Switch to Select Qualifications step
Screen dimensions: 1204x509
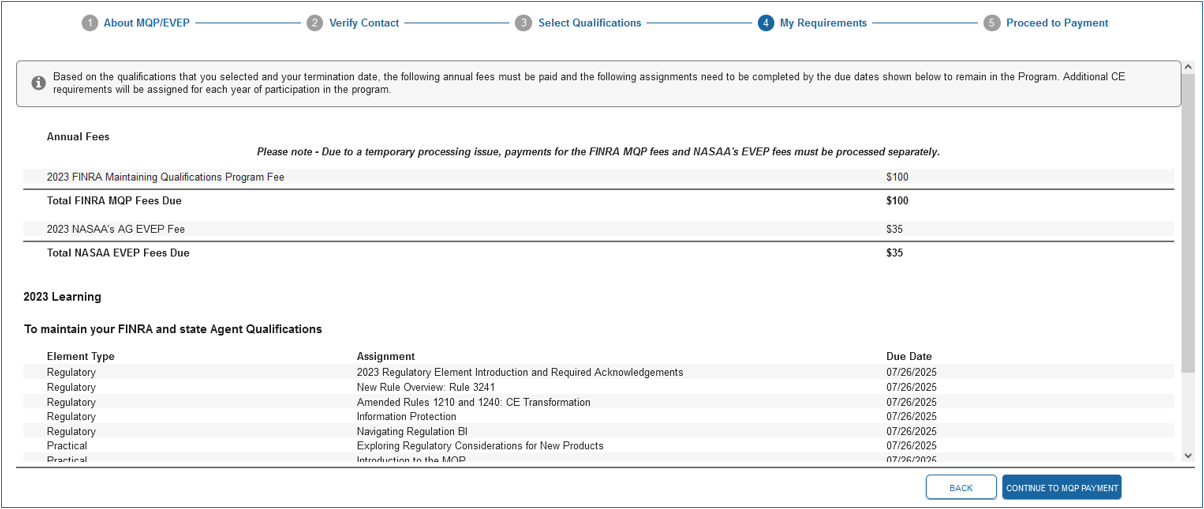[x=589, y=23]
